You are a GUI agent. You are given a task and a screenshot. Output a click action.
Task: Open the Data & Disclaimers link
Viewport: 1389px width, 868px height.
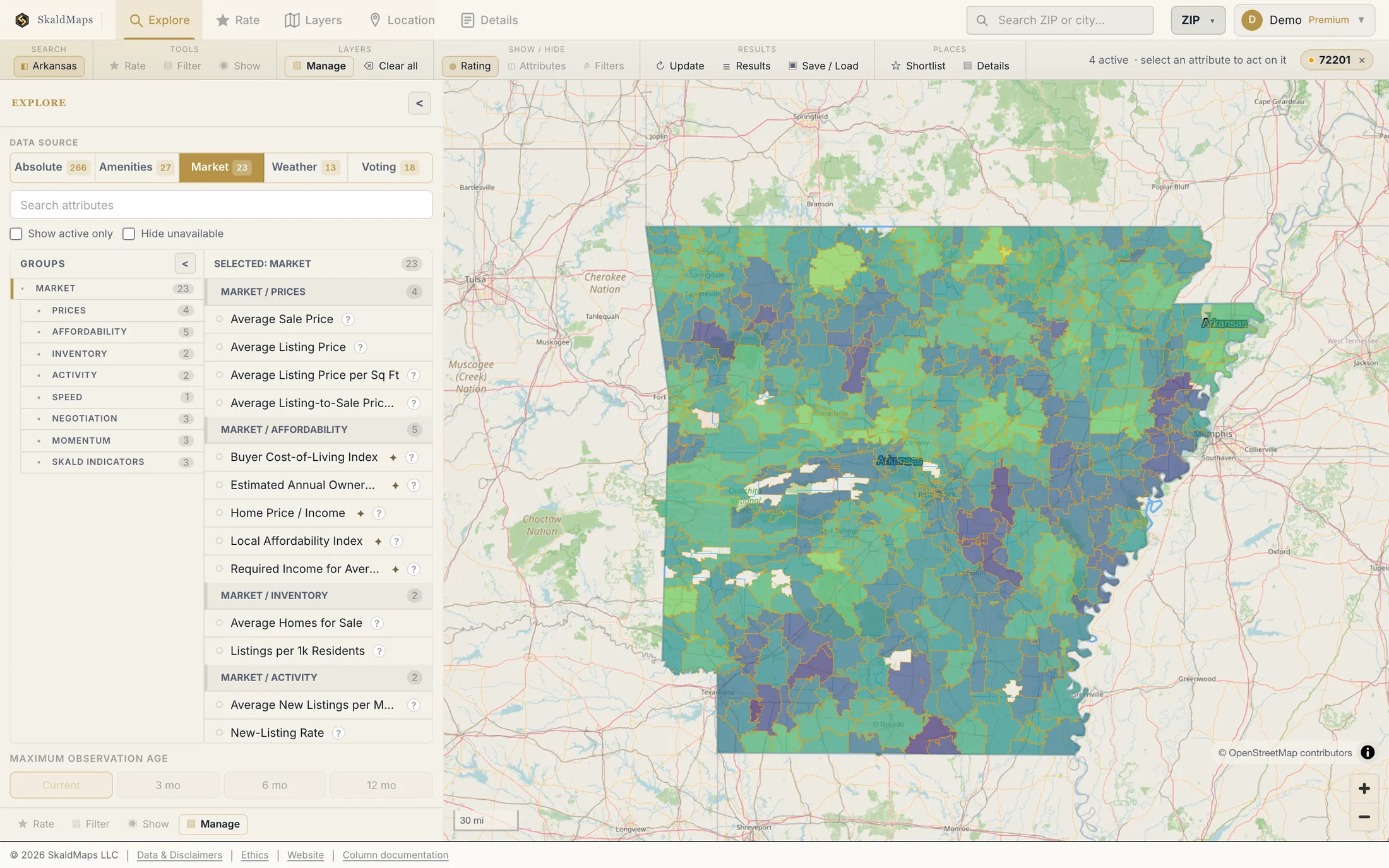click(179, 855)
